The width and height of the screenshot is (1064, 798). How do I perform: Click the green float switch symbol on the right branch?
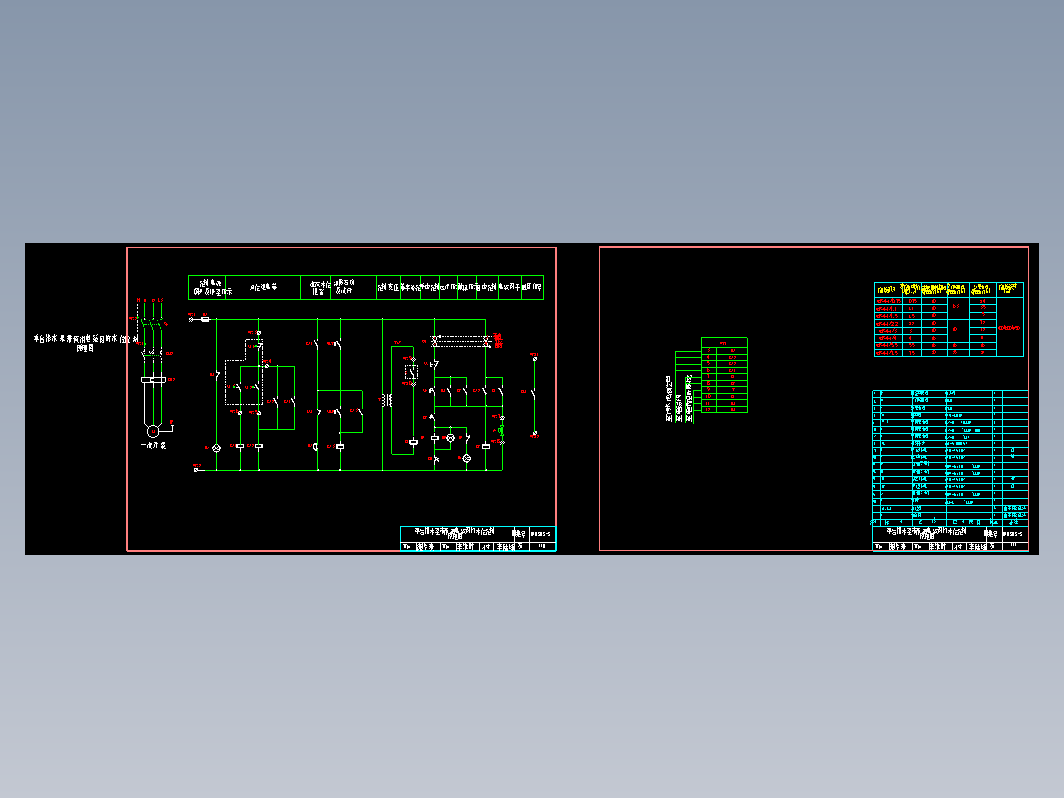501,430
